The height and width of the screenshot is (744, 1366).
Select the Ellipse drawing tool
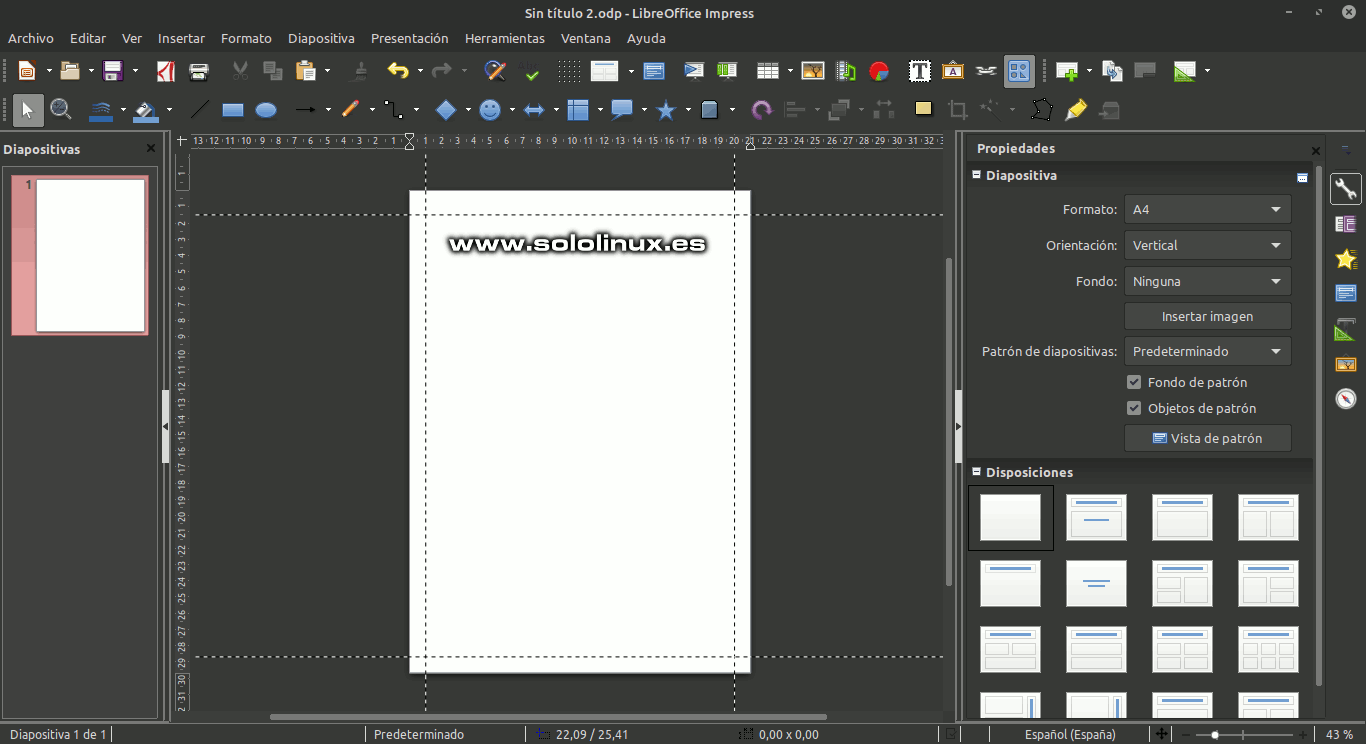click(x=266, y=110)
